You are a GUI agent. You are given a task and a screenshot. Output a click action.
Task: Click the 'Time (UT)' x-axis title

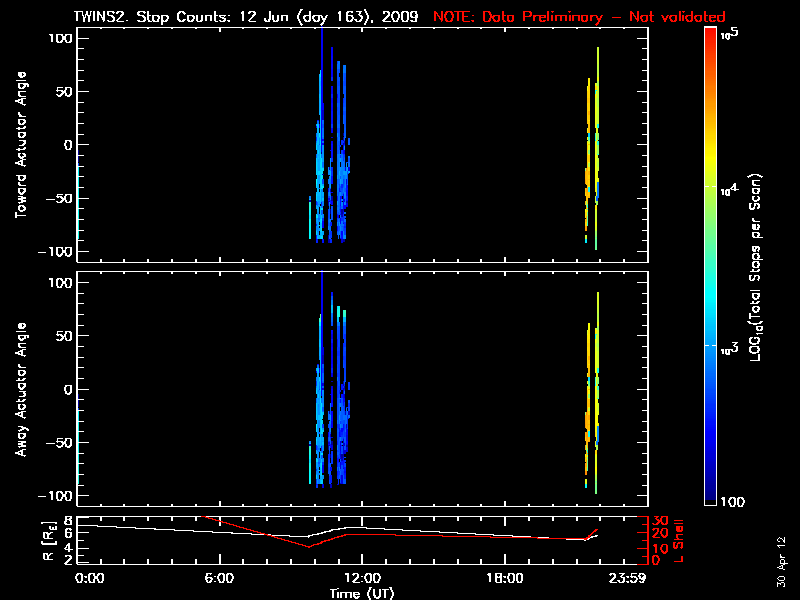pos(362,592)
